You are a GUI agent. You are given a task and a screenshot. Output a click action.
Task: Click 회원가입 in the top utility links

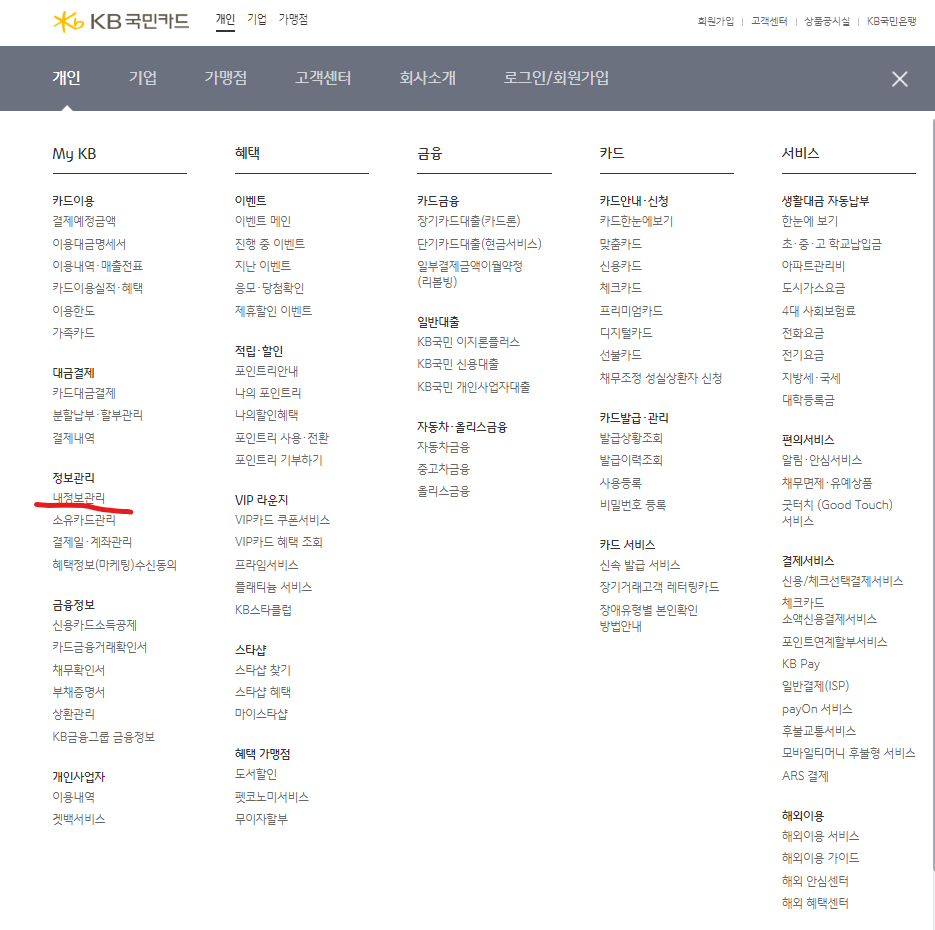[x=716, y=21]
